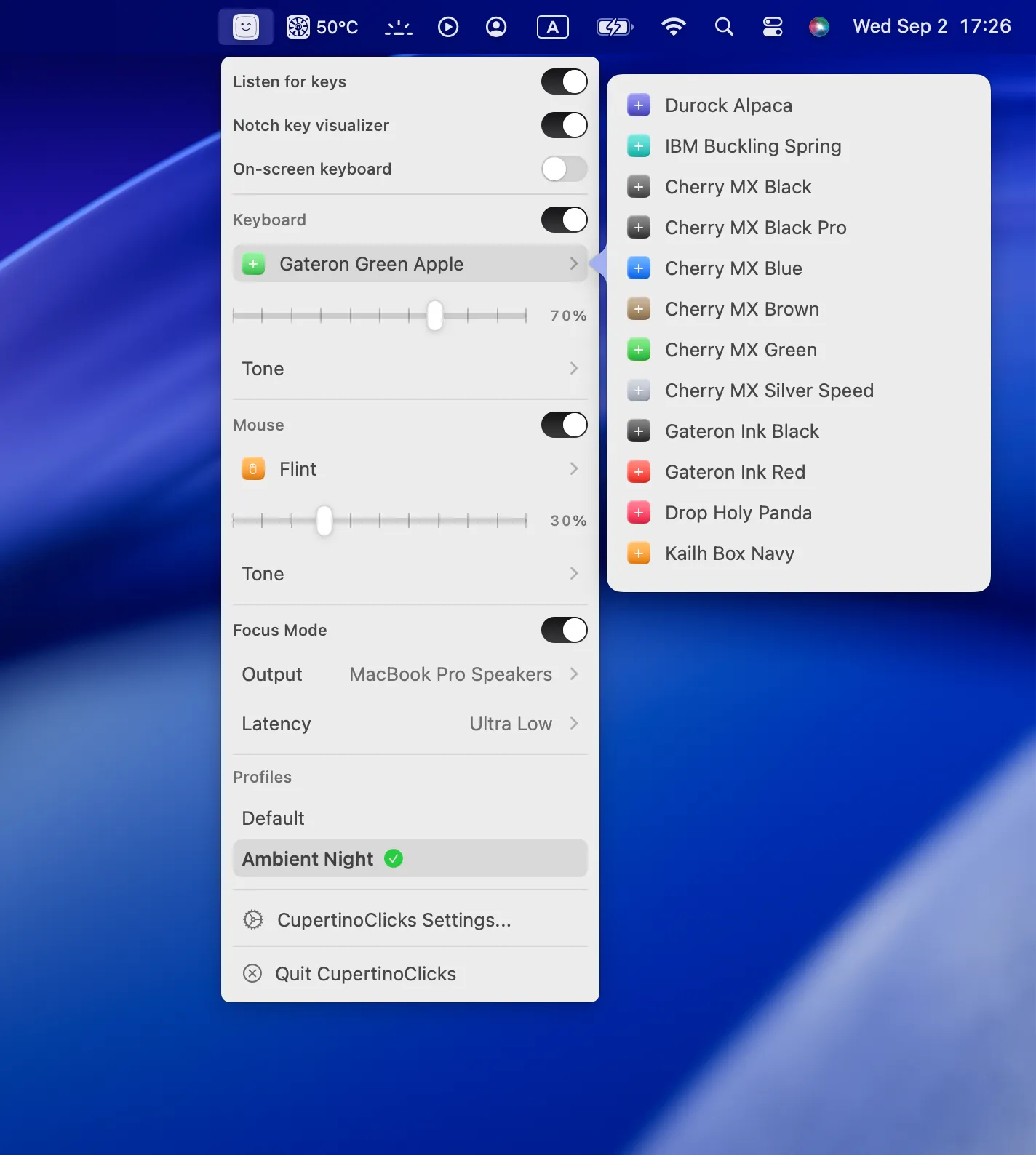This screenshot has width=1036, height=1155.
Task: Pick Gateron Ink Black from the list
Action: (x=799, y=431)
